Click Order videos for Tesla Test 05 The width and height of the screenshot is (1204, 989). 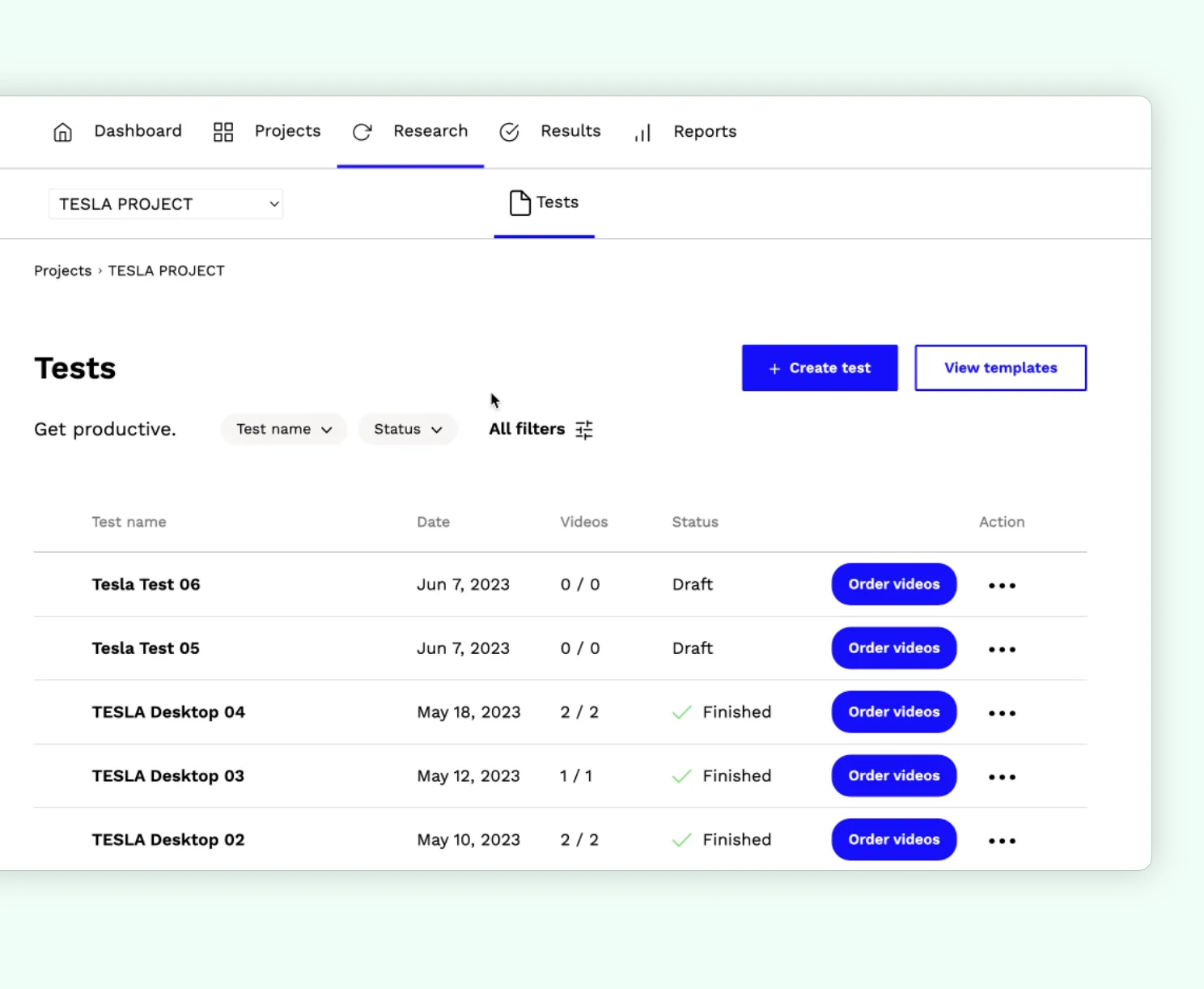click(x=893, y=647)
